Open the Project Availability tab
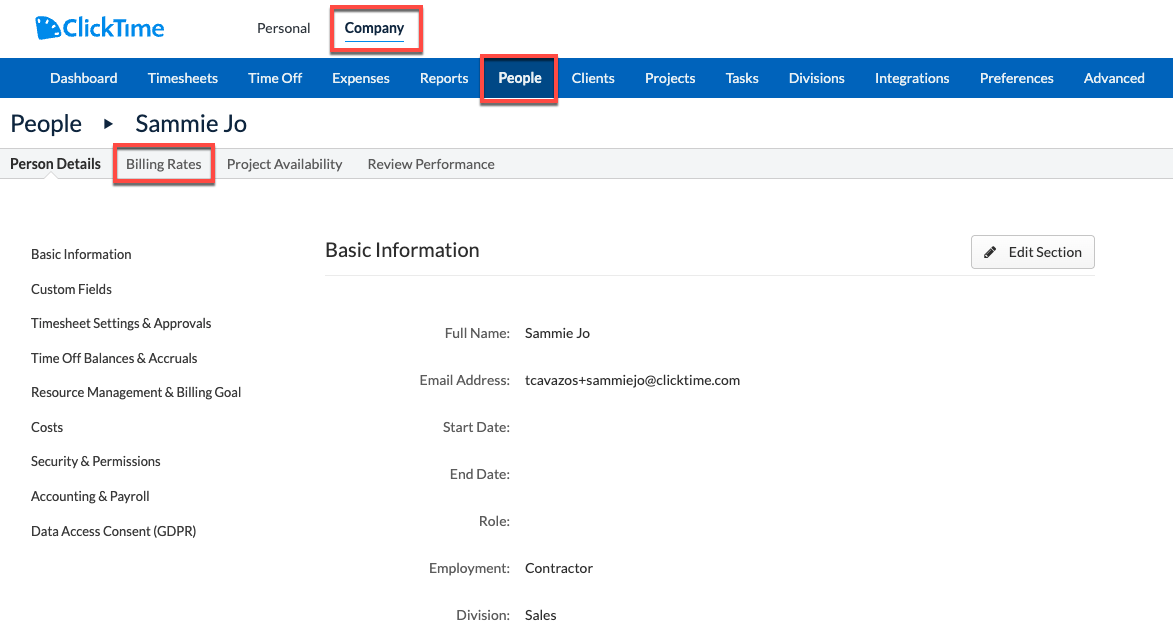 tap(284, 164)
